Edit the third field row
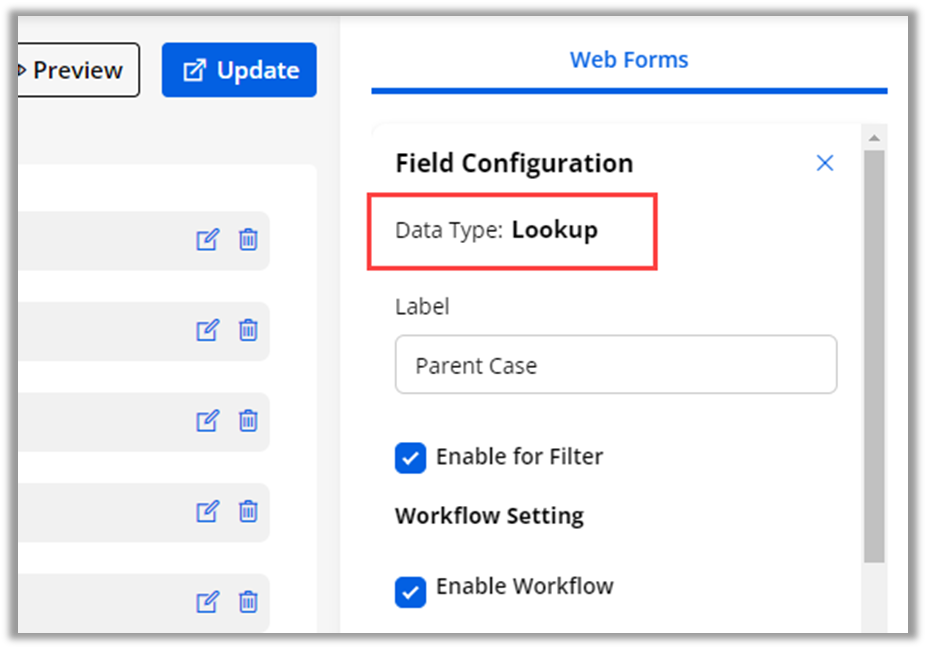The image size is (927, 649). 207,421
